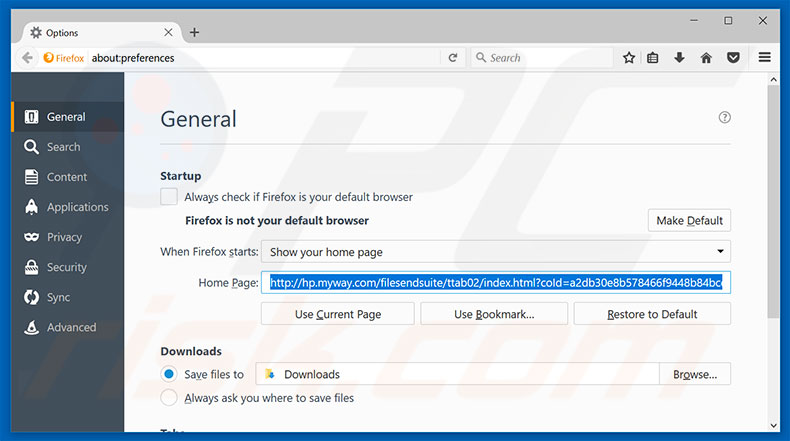Open the Search preferences pane
790x441 pixels.
(68, 147)
